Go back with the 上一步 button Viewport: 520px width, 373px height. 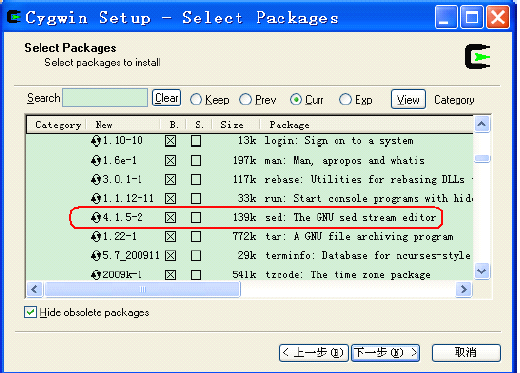[313, 353]
